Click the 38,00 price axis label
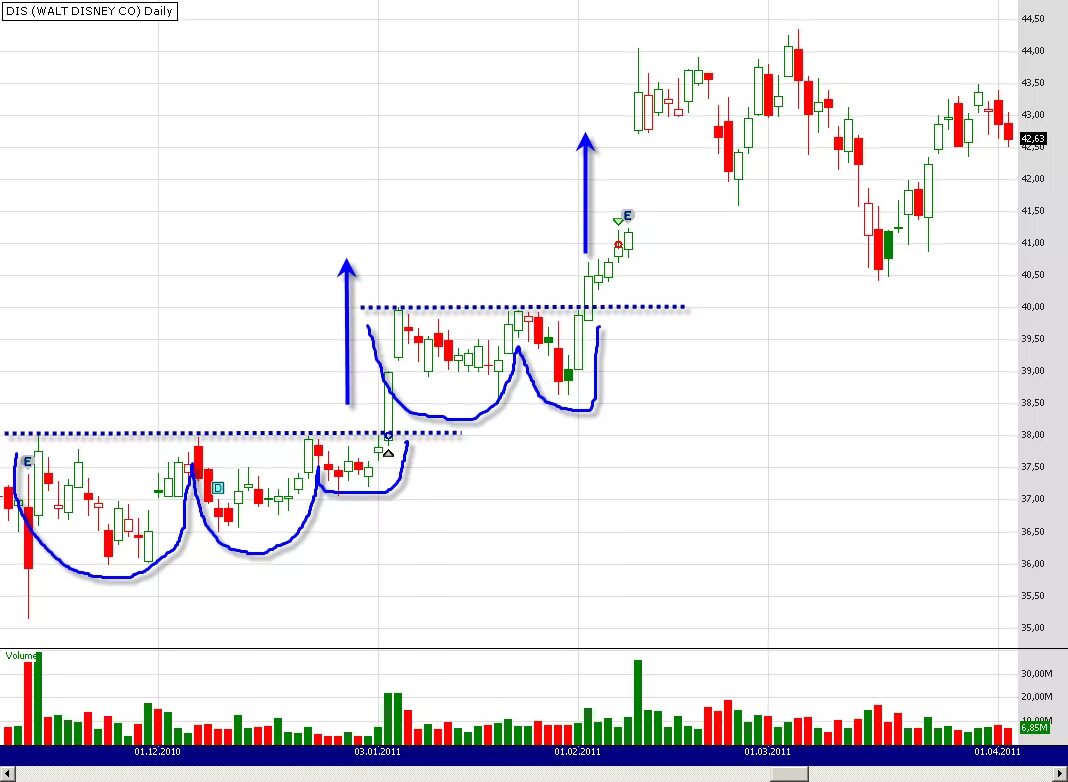1068x782 pixels. pos(1033,435)
